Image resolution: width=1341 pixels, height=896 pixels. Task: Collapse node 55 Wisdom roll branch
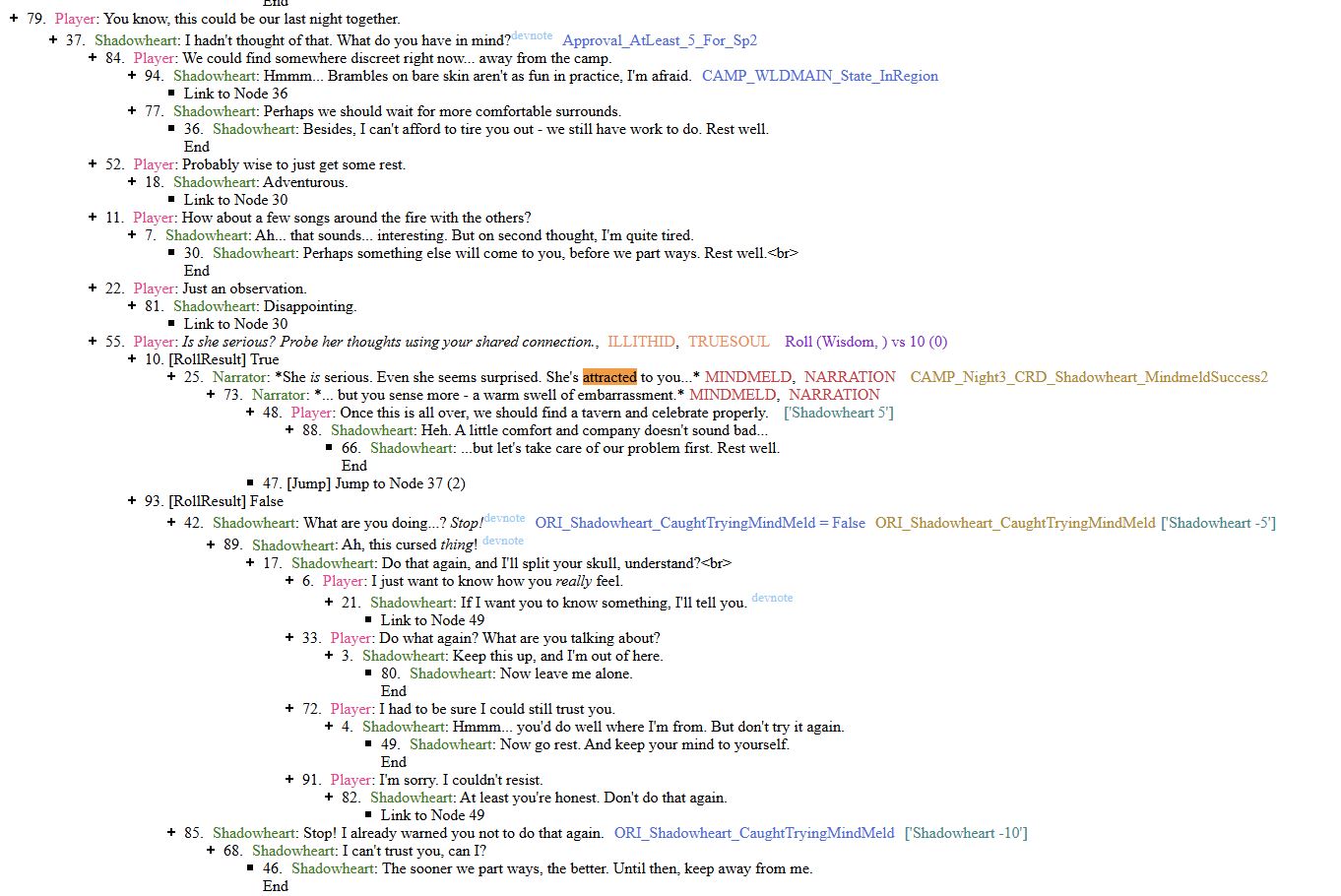click(93, 342)
